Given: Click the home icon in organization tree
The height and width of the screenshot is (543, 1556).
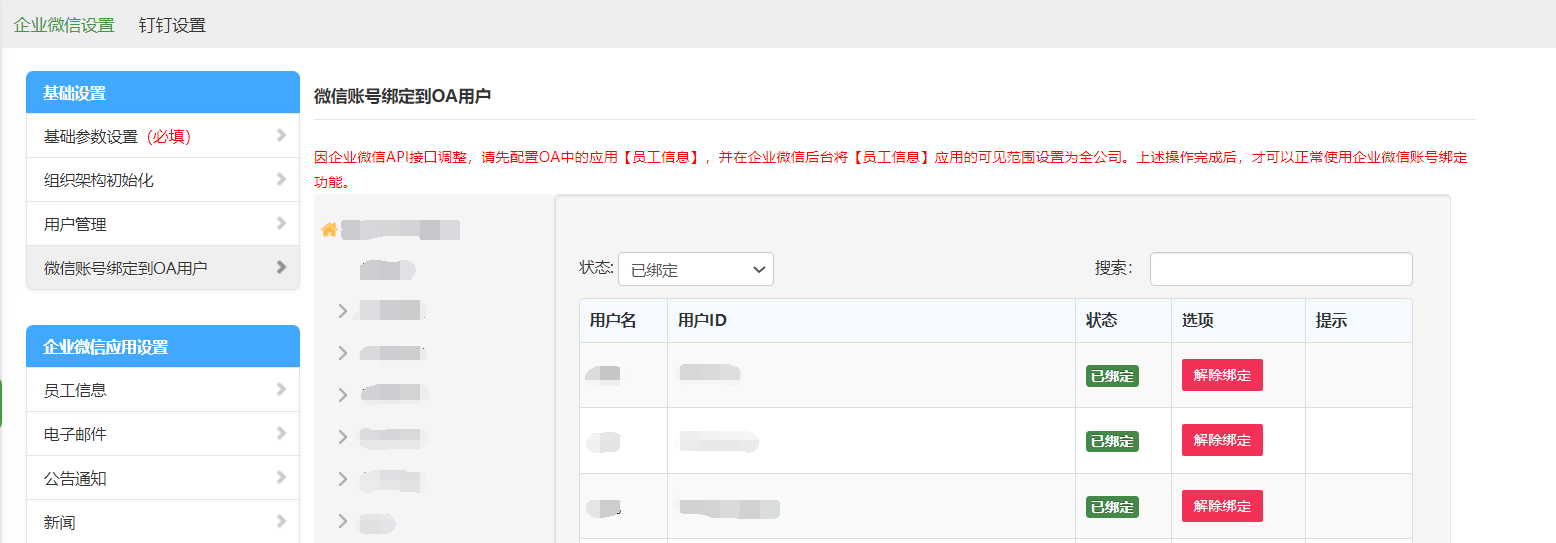Looking at the screenshot, I should pos(328,230).
